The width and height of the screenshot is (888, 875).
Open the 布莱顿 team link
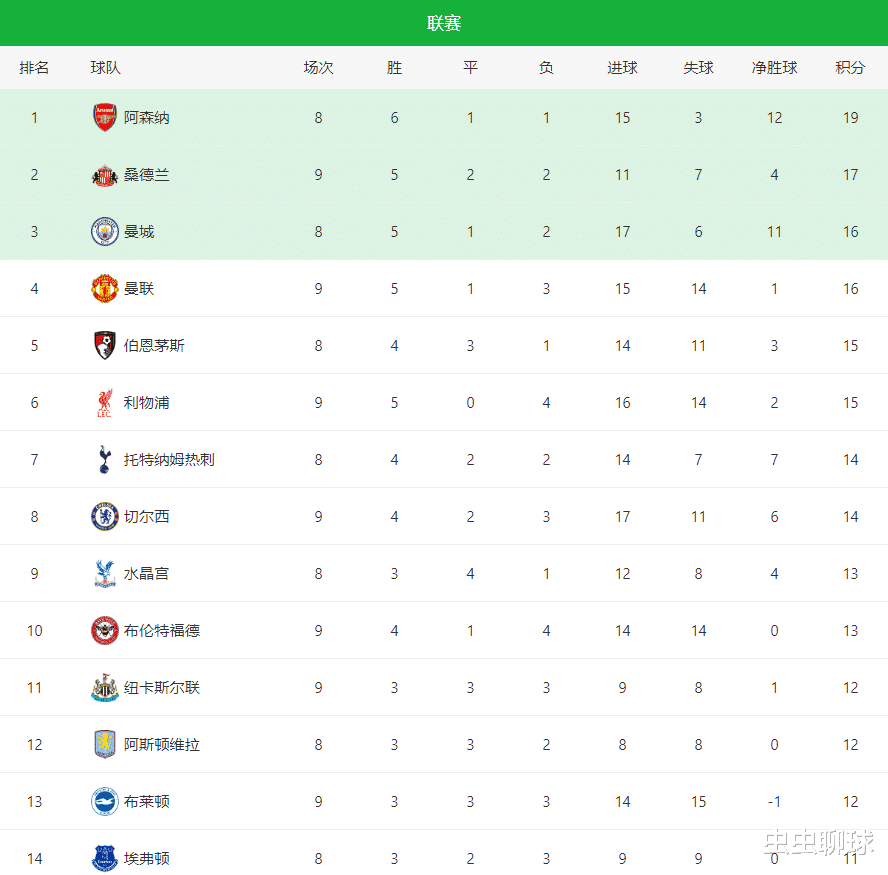coord(147,802)
